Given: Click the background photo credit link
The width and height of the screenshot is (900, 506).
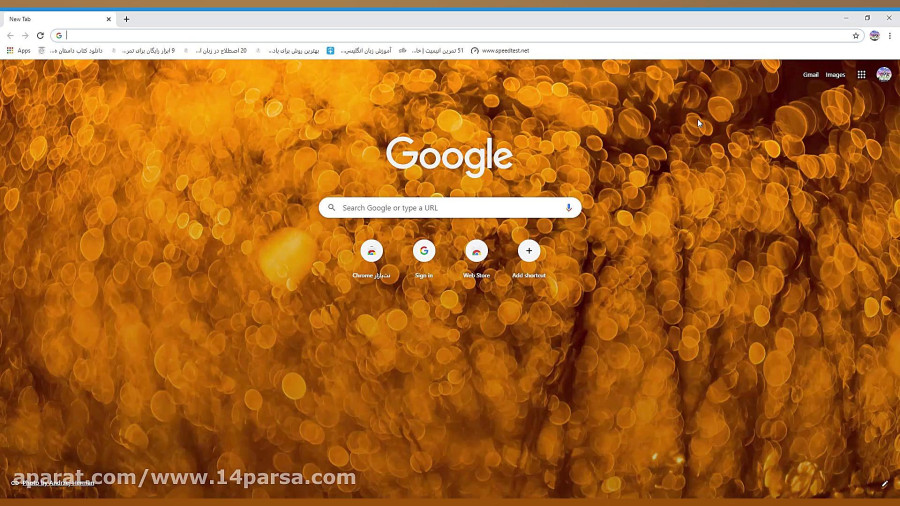Looking at the screenshot, I should tap(58, 483).
